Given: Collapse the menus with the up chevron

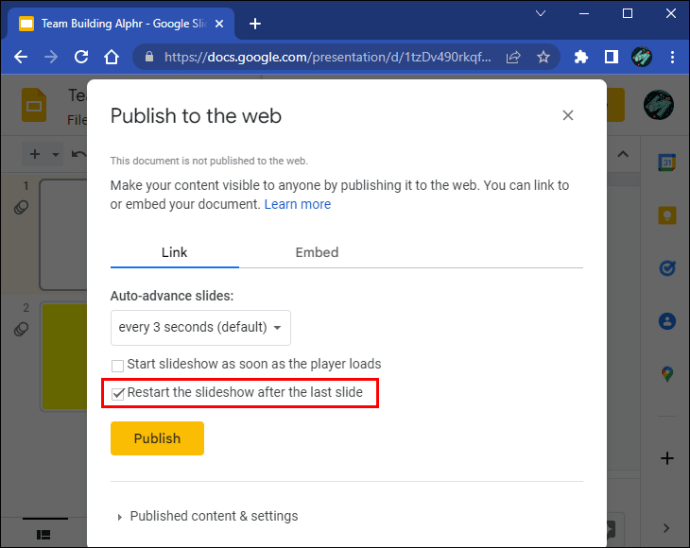Looking at the screenshot, I should [x=623, y=154].
